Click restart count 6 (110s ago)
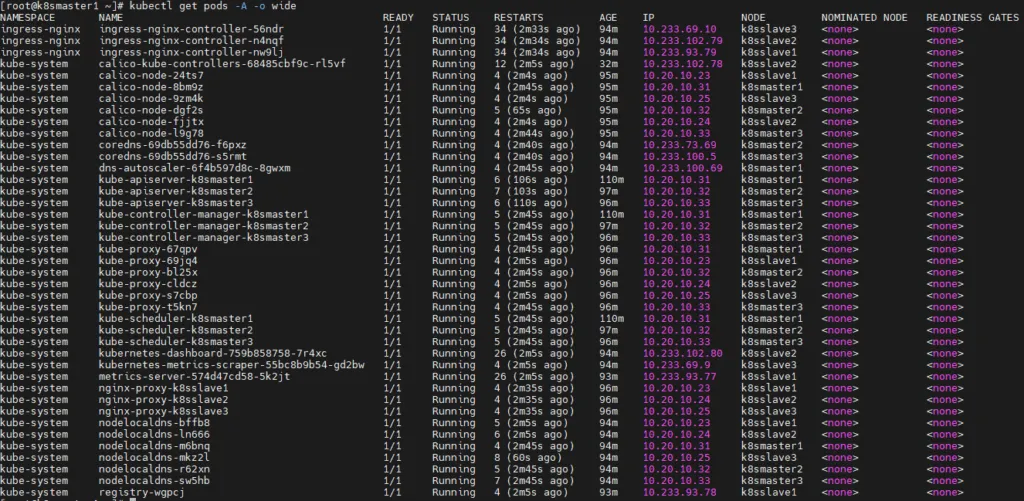 [530, 203]
